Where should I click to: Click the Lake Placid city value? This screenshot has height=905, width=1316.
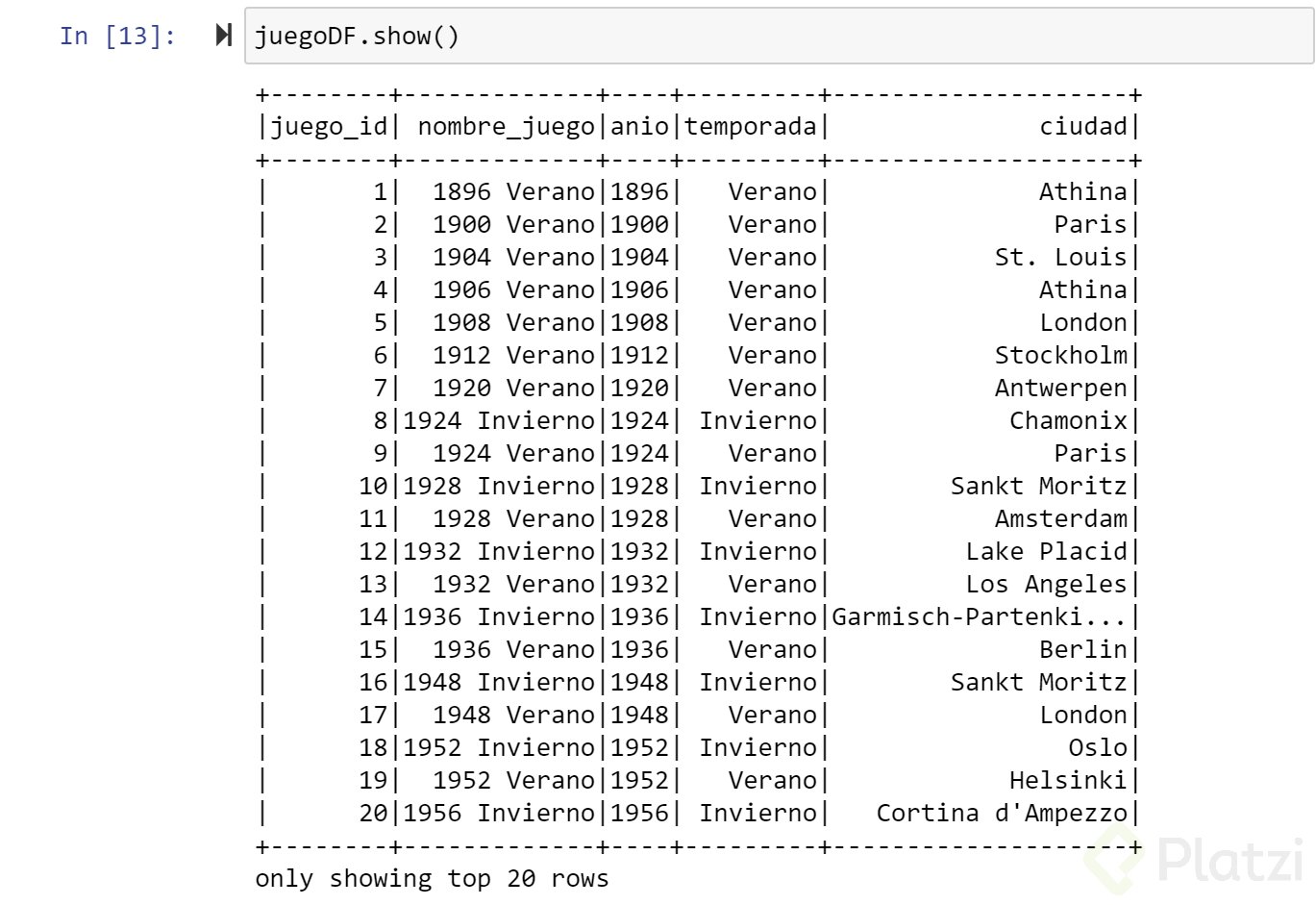pyautogui.click(x=1046, y=551)
